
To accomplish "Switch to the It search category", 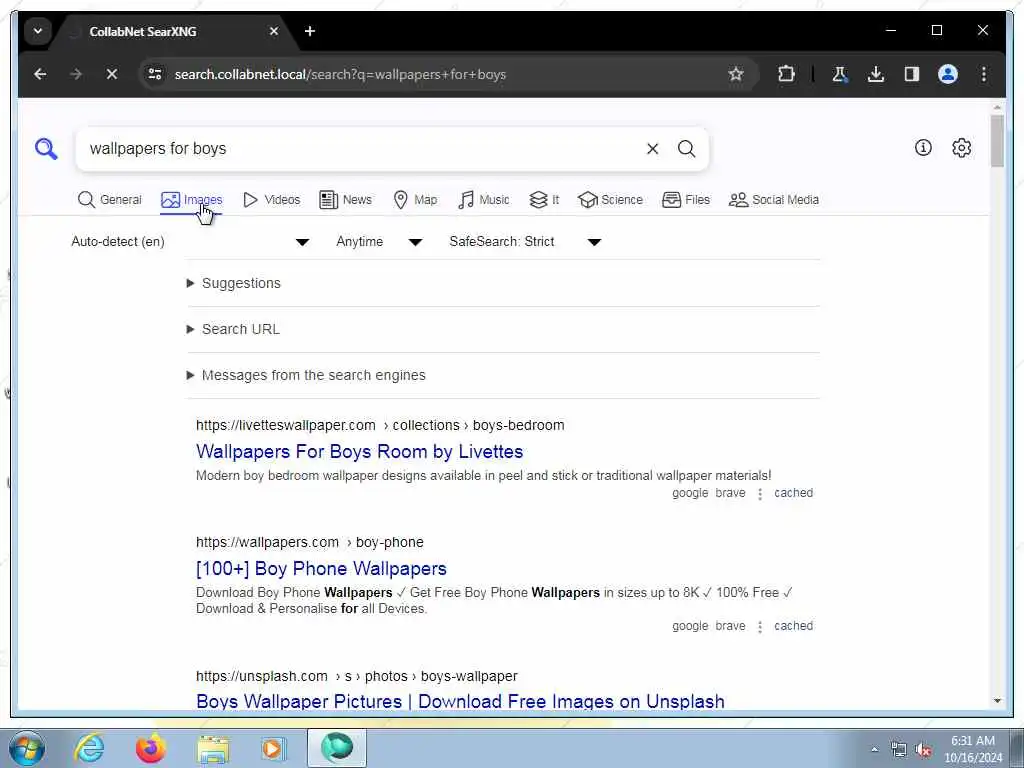I will pos(544,200).
